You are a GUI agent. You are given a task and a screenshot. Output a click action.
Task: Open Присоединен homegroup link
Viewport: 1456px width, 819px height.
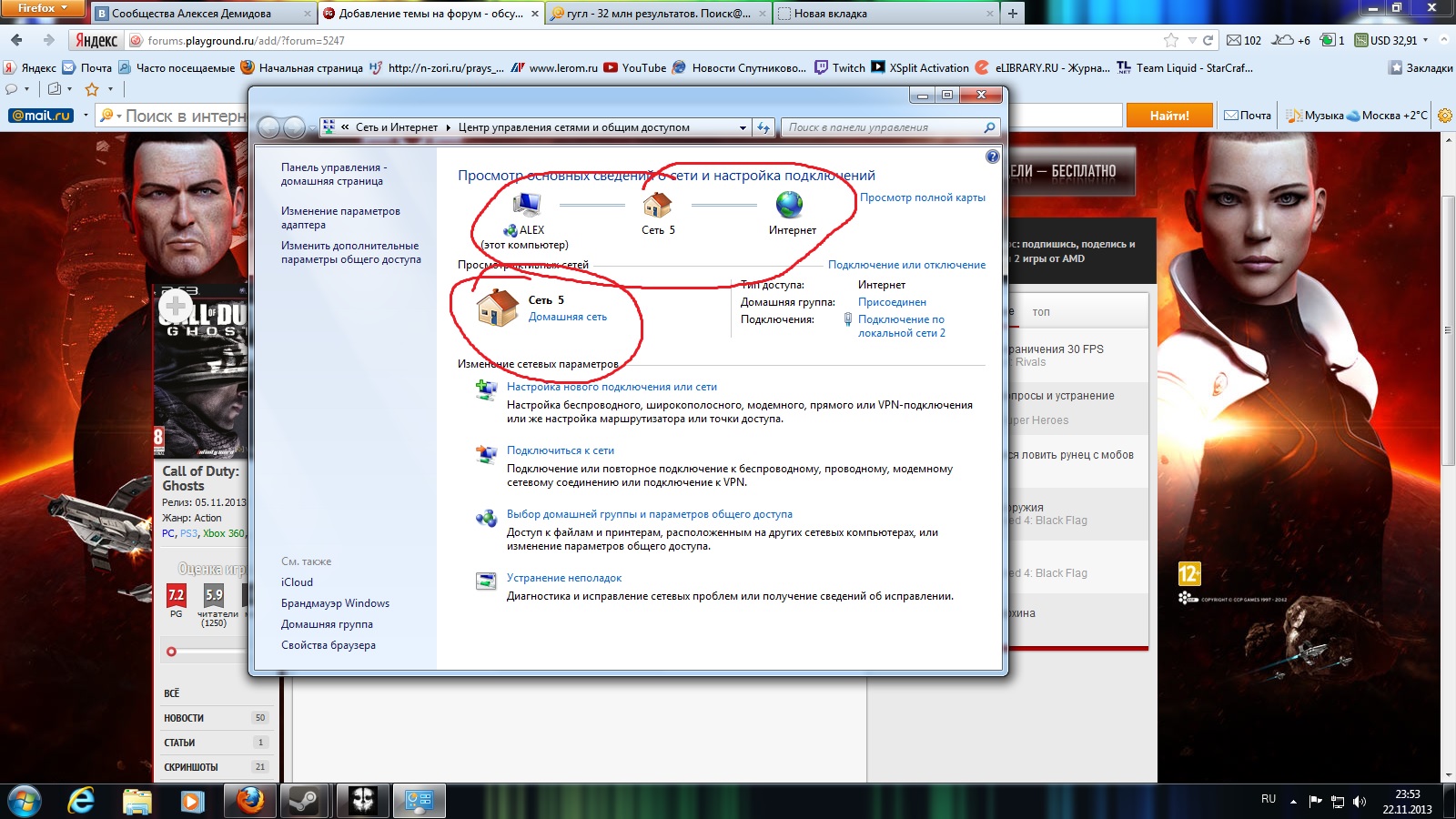892,302
